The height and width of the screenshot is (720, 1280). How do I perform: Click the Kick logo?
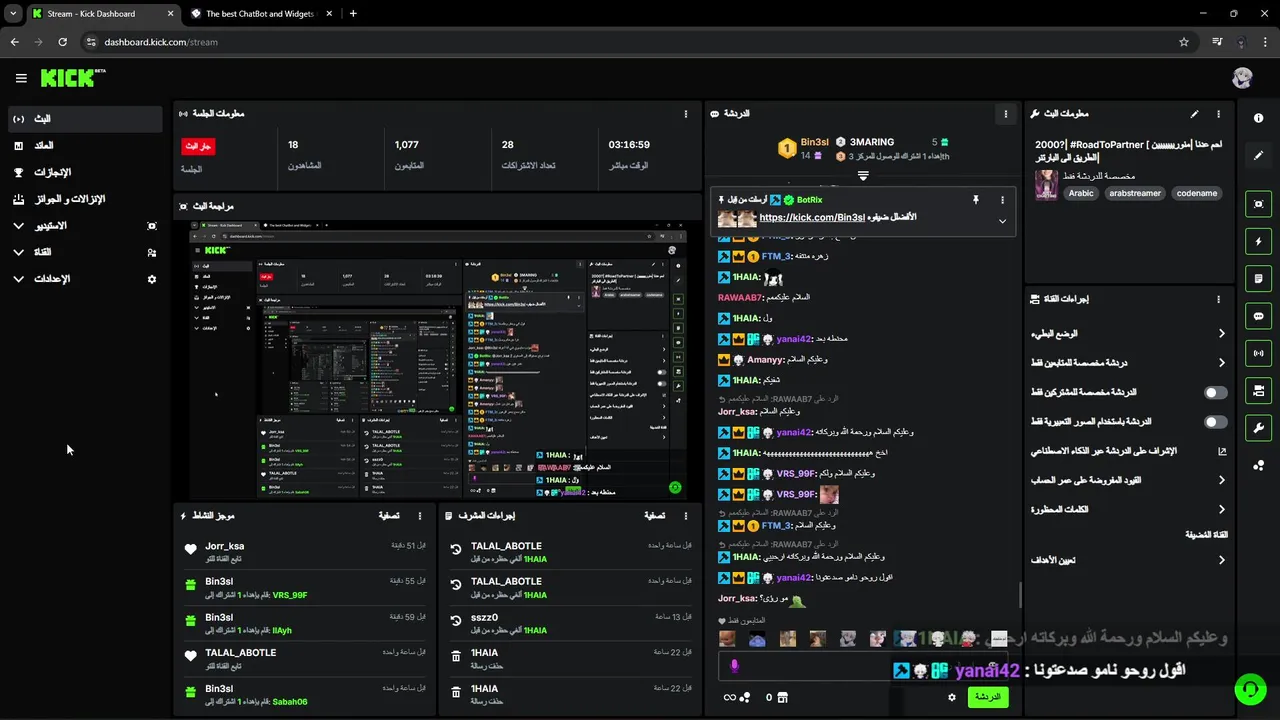point(73,78)
